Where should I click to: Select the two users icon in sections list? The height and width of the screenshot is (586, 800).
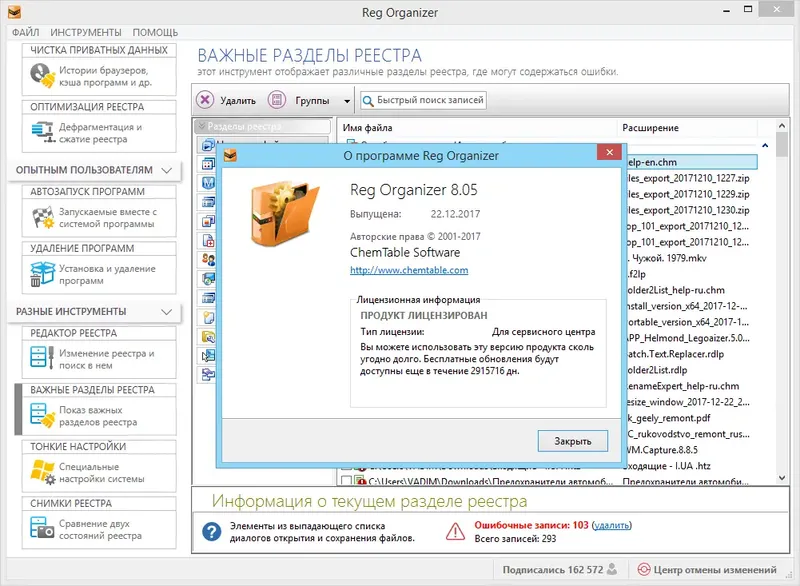pyautogui.click(x=208, y=260)
